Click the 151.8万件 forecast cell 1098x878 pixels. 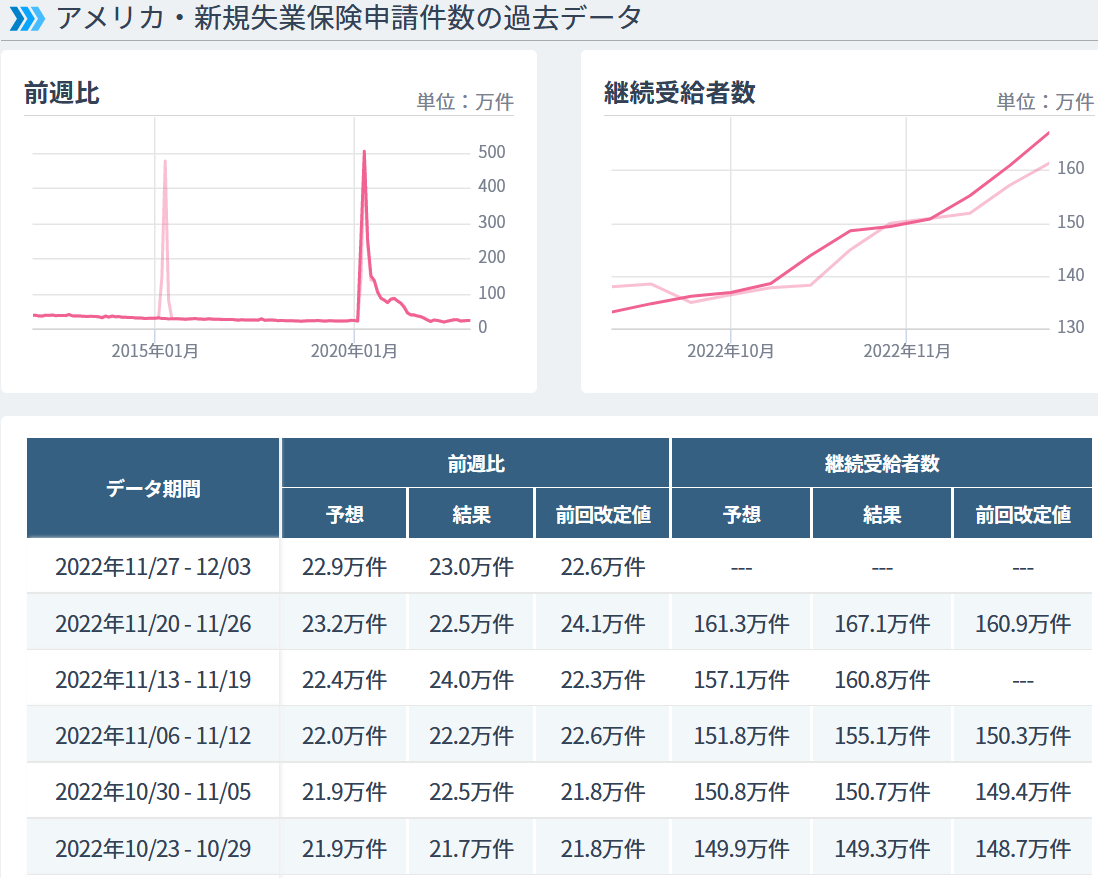(741, 735)
